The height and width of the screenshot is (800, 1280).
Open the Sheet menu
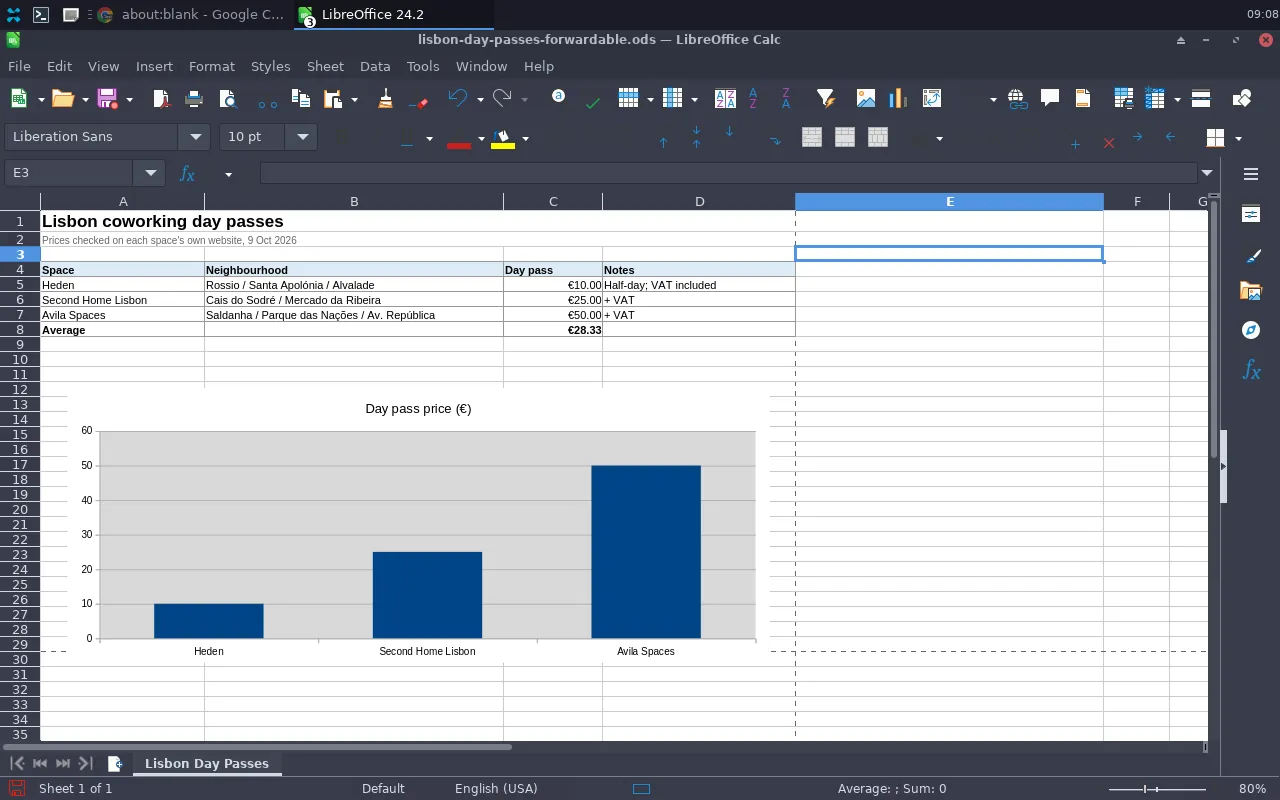(x=325, y=66)
